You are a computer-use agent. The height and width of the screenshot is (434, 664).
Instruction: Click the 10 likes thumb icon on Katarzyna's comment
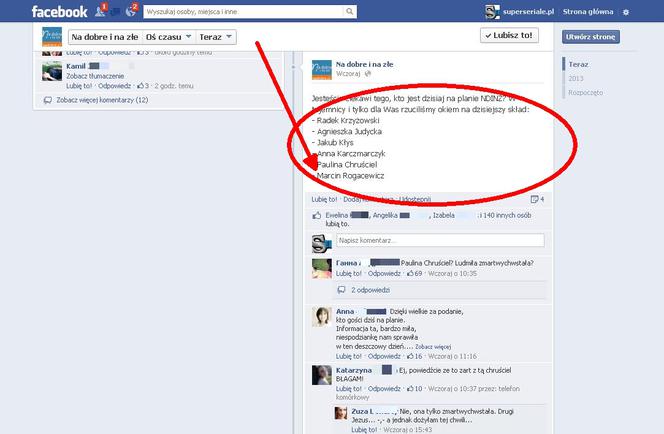[410, 388]
